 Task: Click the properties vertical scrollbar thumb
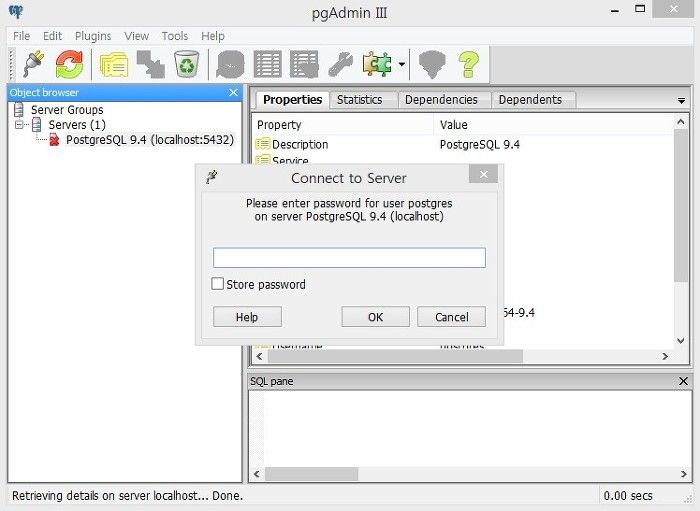pos(681,206)
